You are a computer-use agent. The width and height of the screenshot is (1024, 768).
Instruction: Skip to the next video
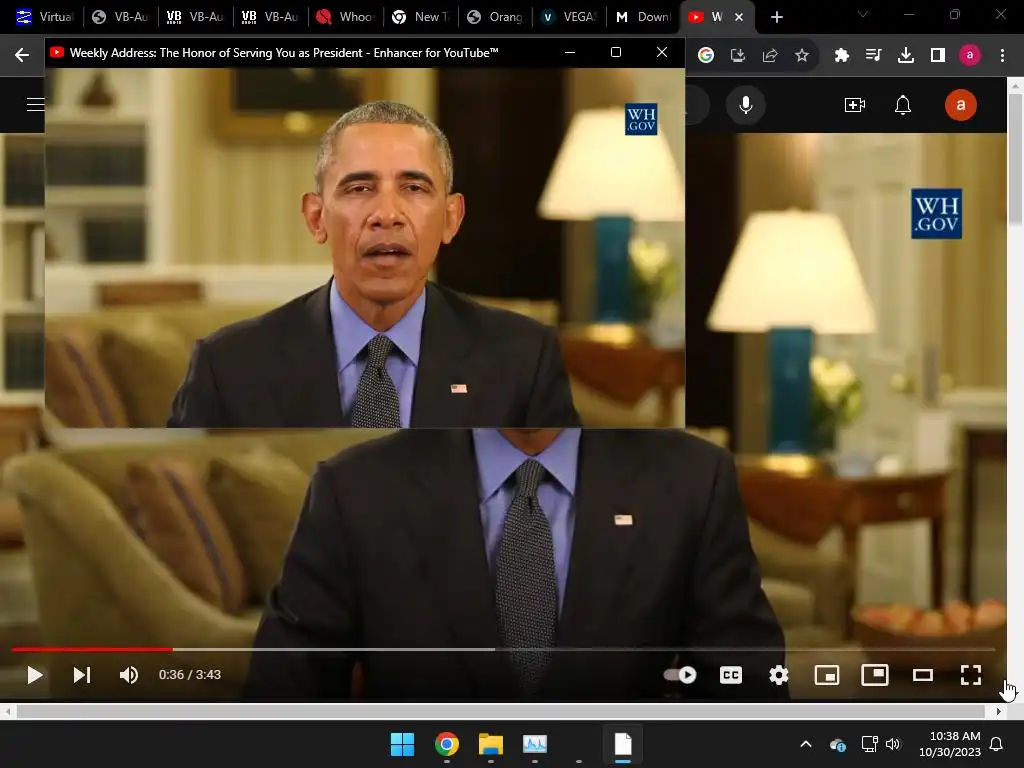coord(82,675)
